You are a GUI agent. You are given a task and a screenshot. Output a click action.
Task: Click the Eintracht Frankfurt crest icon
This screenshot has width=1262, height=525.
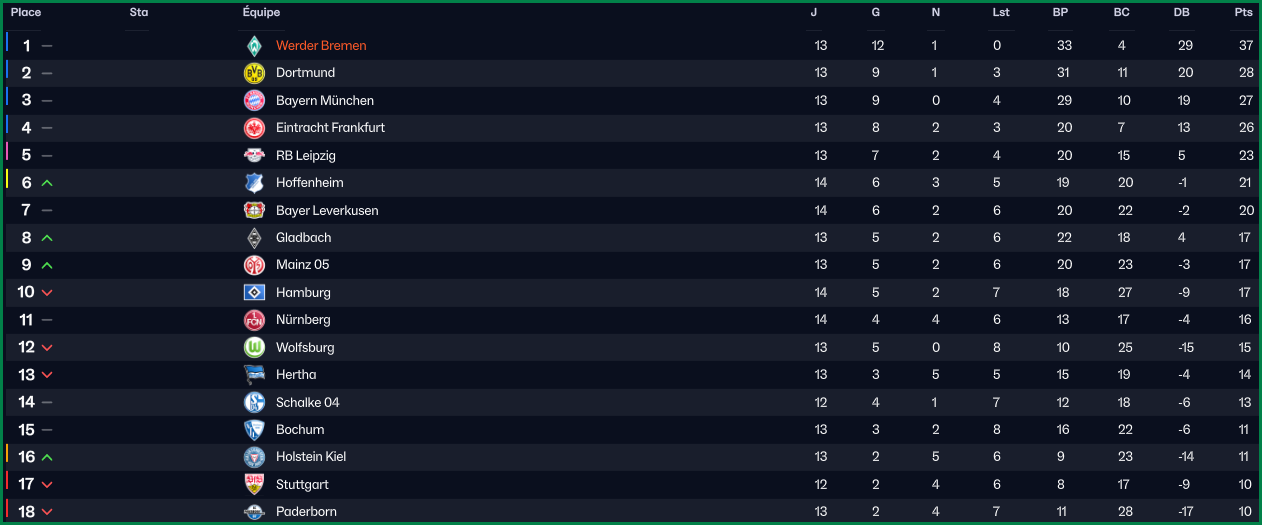254,128
